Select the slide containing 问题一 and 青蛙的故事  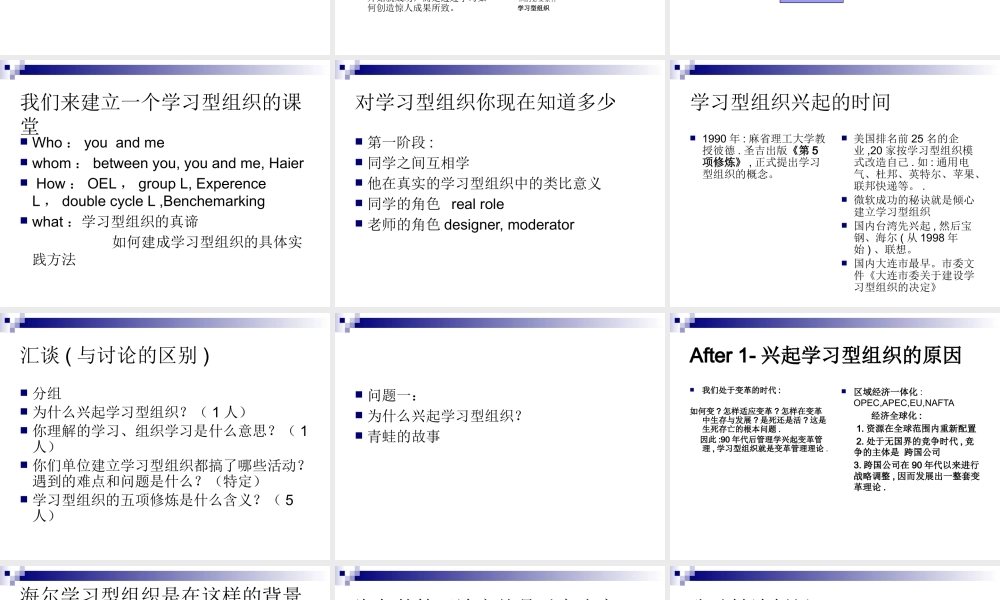pos(500,436)
